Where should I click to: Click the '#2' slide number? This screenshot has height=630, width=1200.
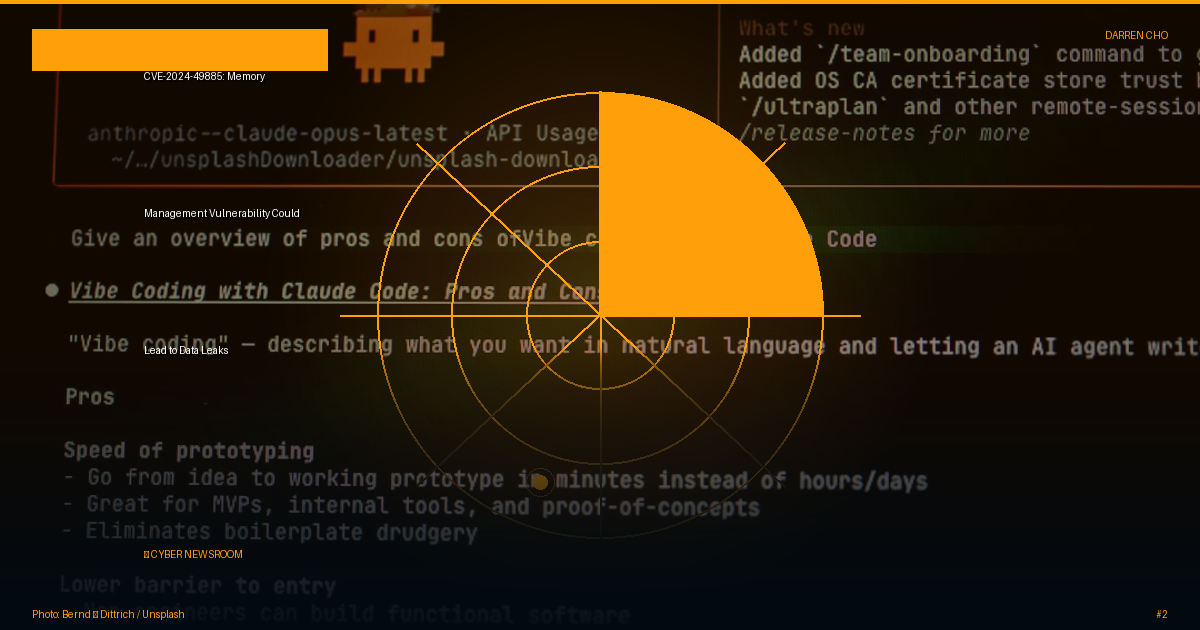click(x=1162, y=614)
